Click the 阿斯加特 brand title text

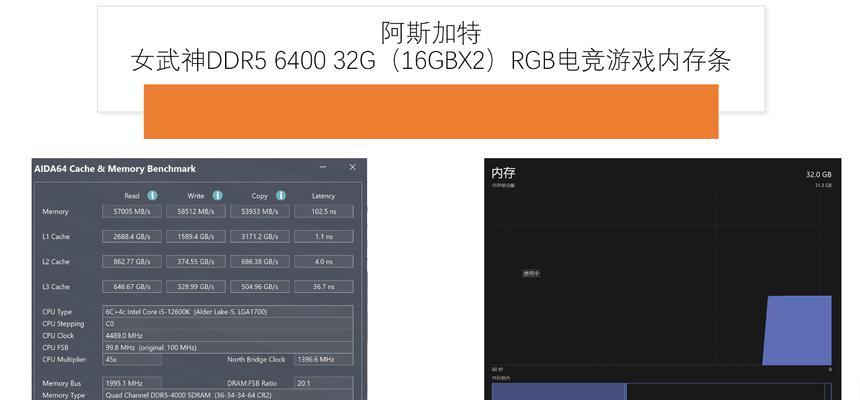coord(431,32)
